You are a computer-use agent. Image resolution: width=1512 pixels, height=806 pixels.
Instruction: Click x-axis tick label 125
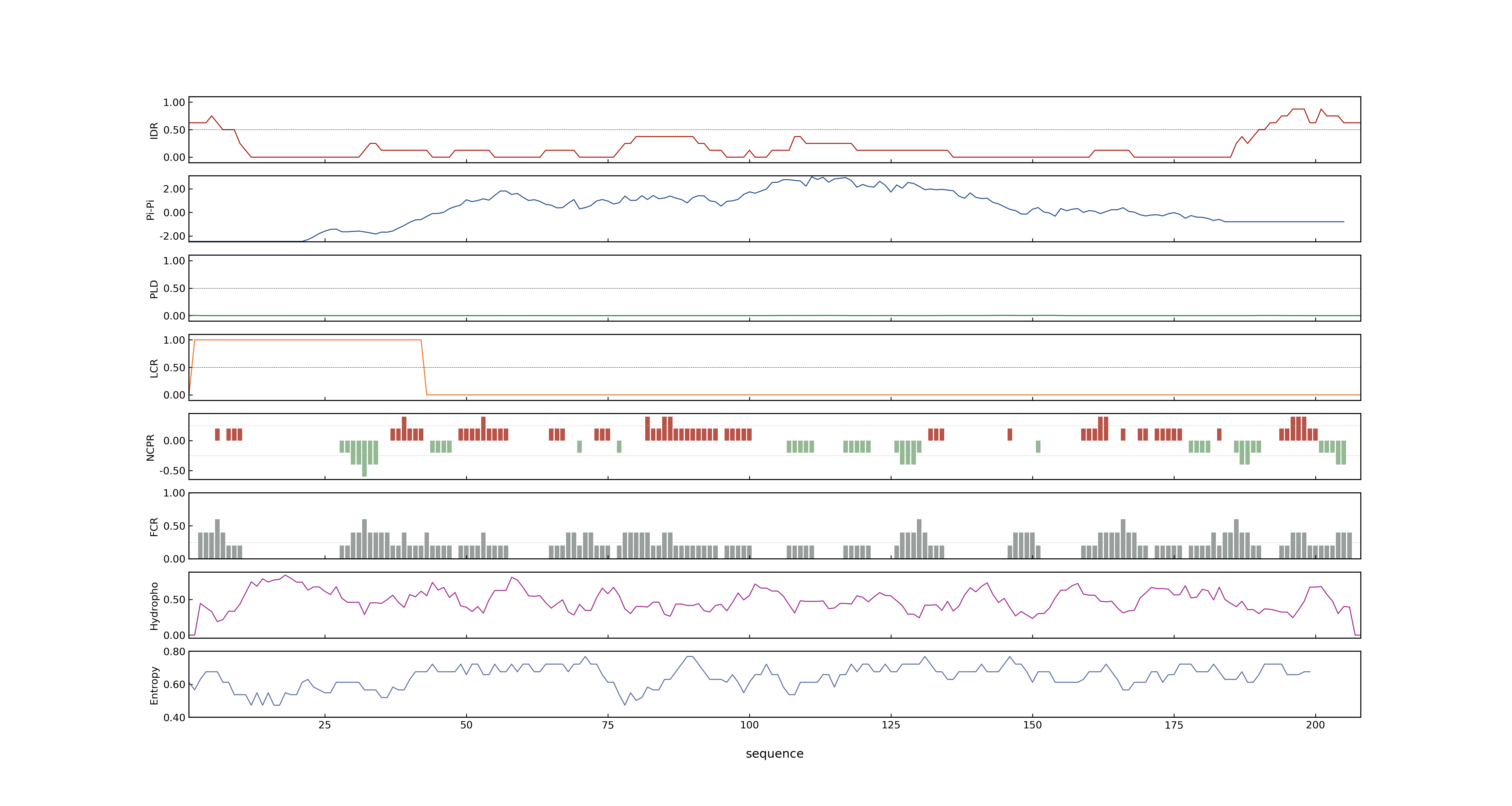pos(891,725)
